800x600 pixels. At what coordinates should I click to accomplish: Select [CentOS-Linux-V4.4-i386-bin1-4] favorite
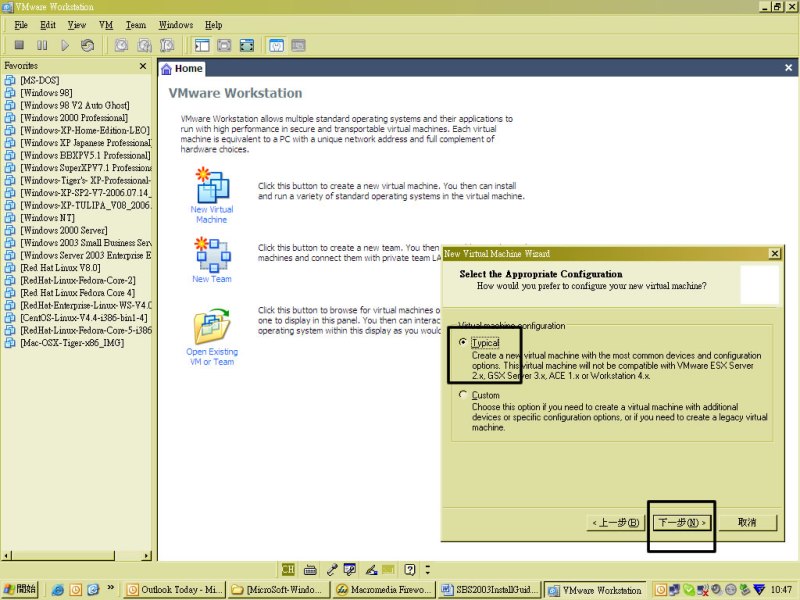pyautogui.click(x=84, y=317)
